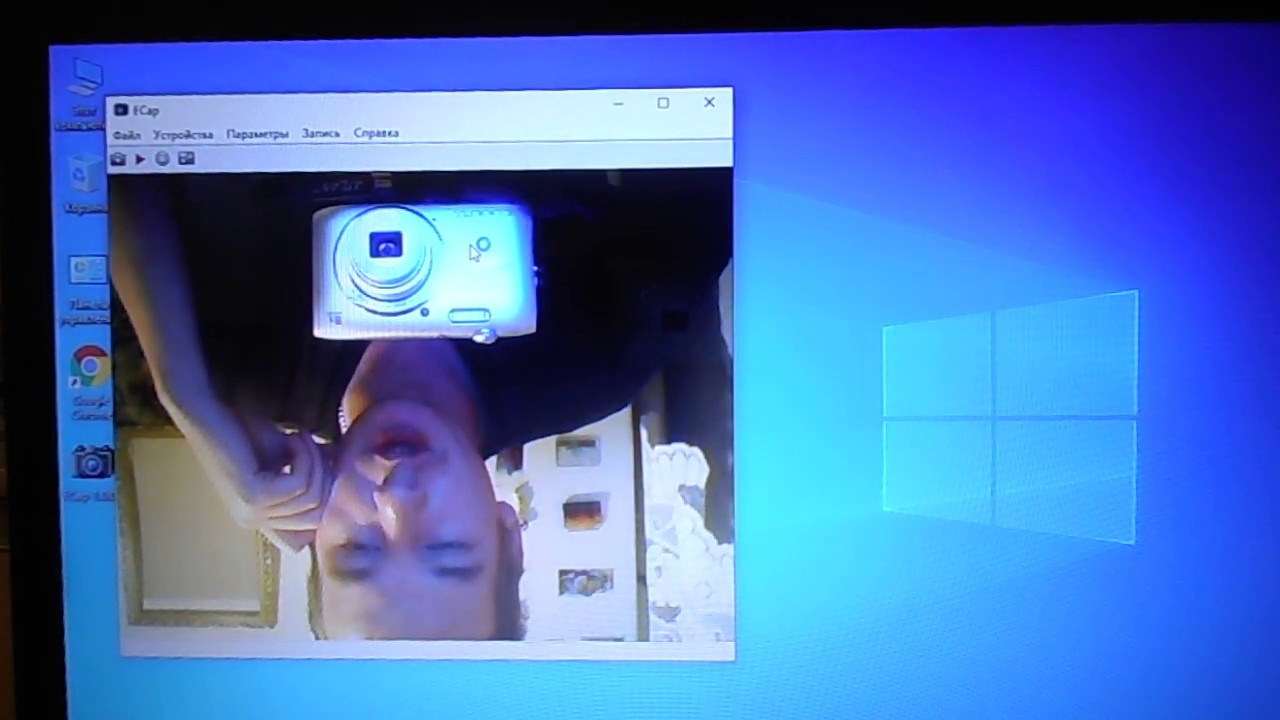
Task: Maximize the FCap window
Action: [663, 103]
